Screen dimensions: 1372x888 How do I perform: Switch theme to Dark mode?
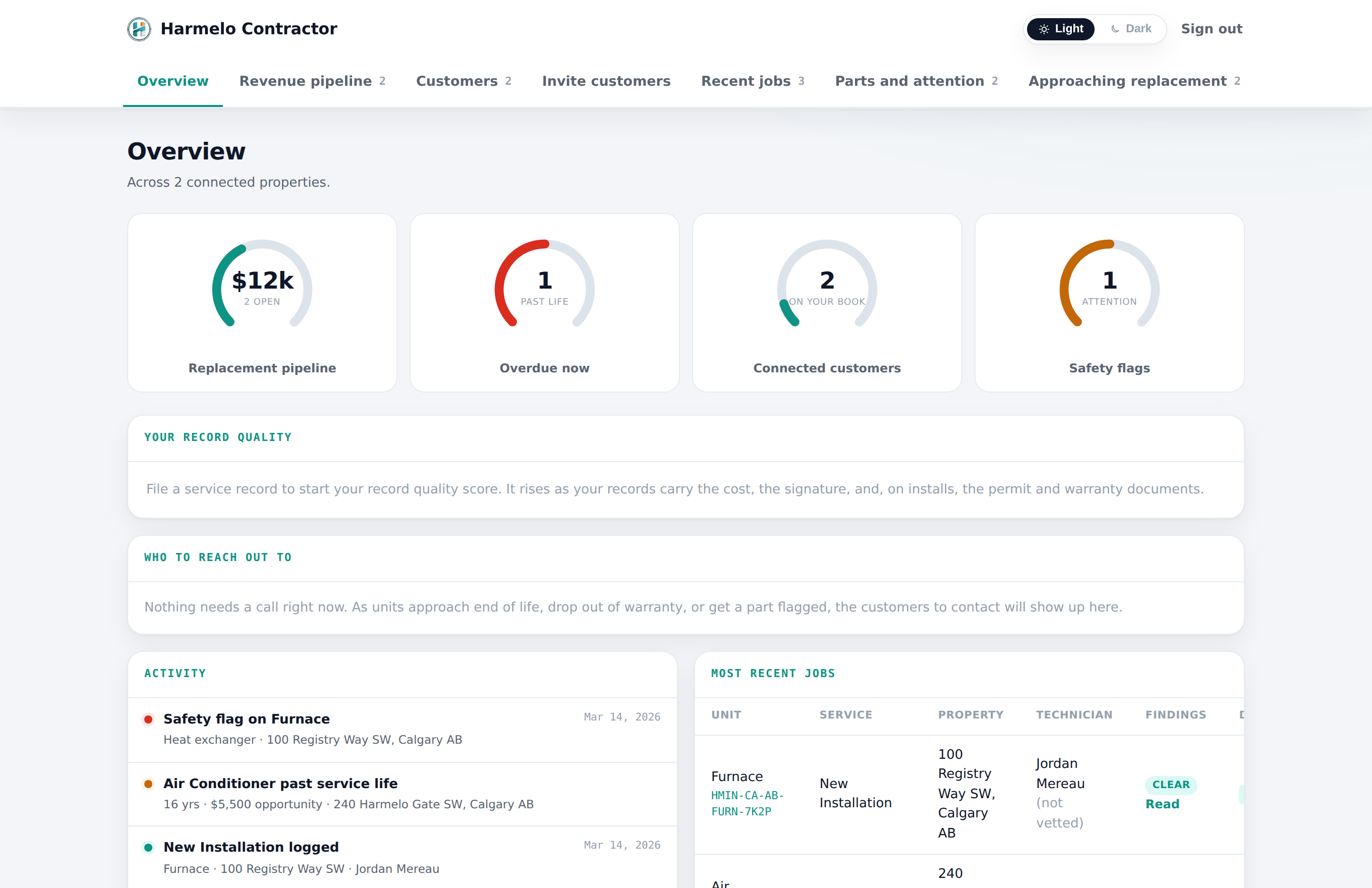(x=1131, y=29)
